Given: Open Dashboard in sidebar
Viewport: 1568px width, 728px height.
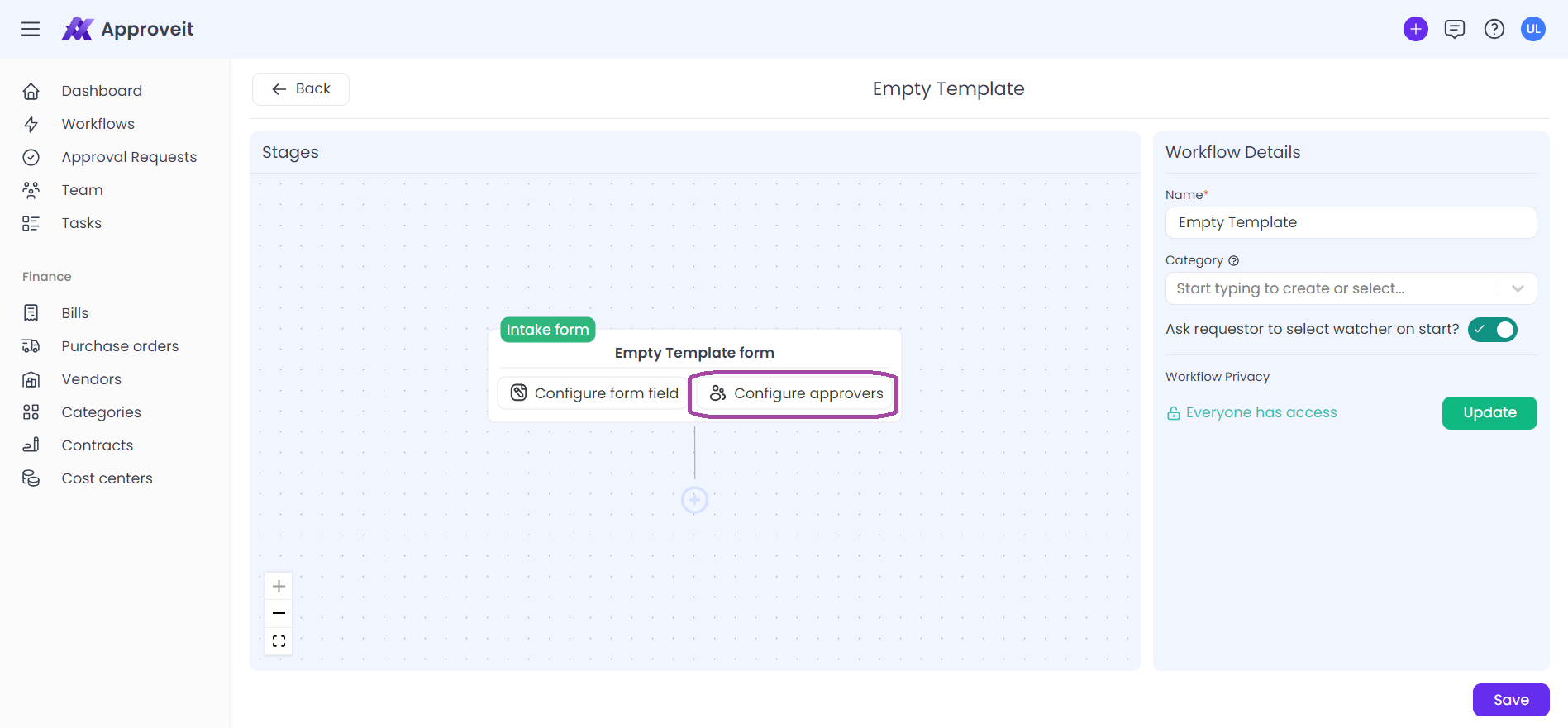Looking at the screenshot, I should point(102,91).
